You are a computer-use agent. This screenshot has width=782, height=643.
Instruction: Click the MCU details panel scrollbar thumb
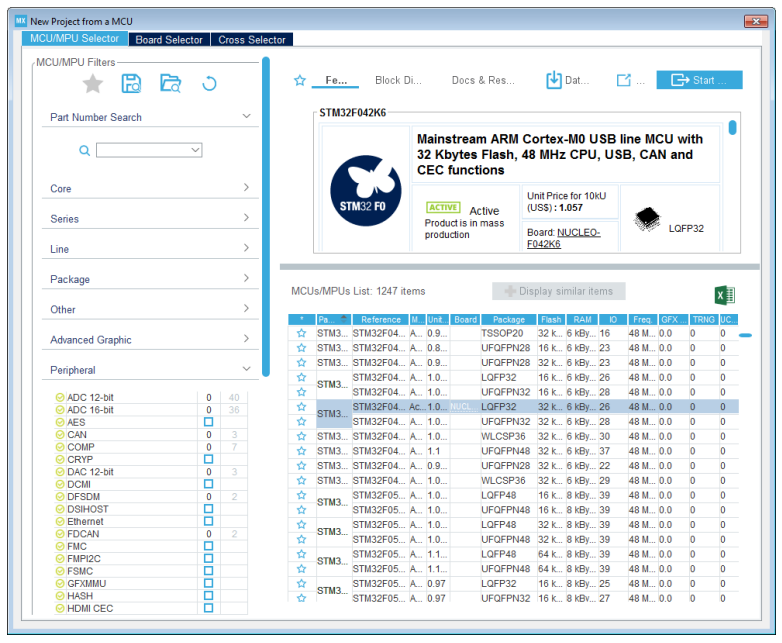coord(732,128)
